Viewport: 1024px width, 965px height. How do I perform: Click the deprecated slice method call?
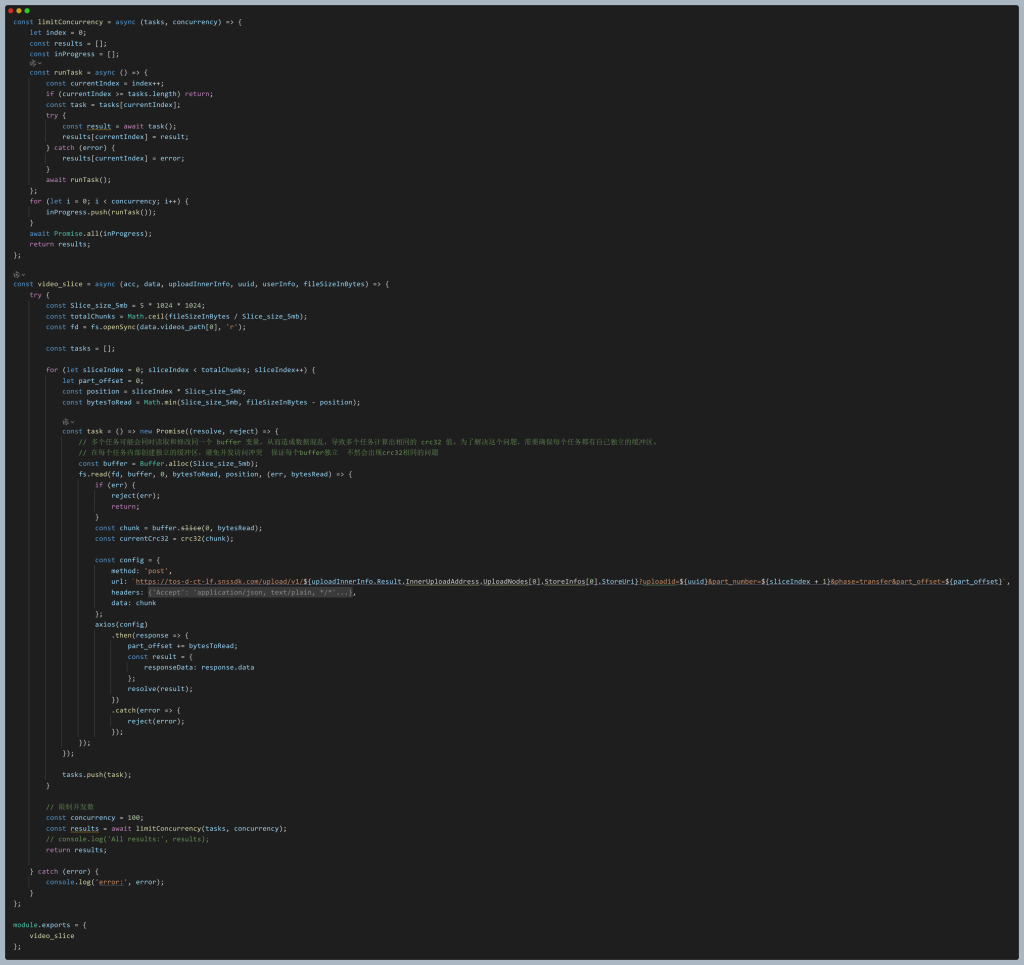point(191,527)
